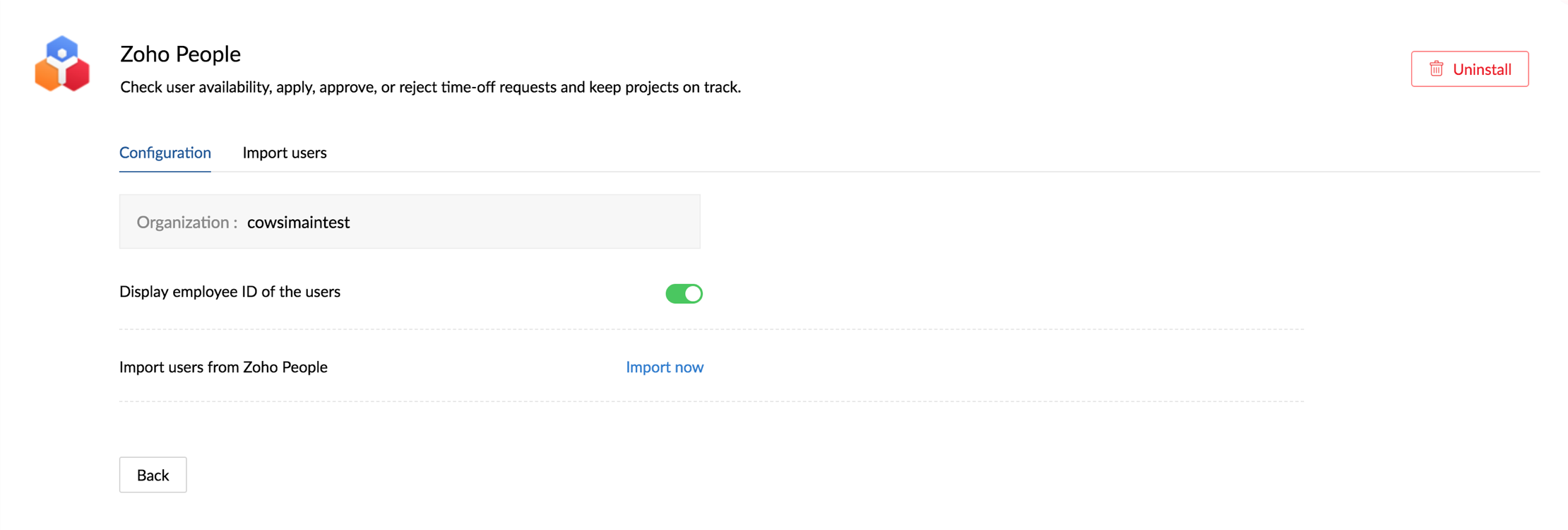The image size is (1568, 530).
Task: Disable display employee ID toggle
Action: click(684, 293)
